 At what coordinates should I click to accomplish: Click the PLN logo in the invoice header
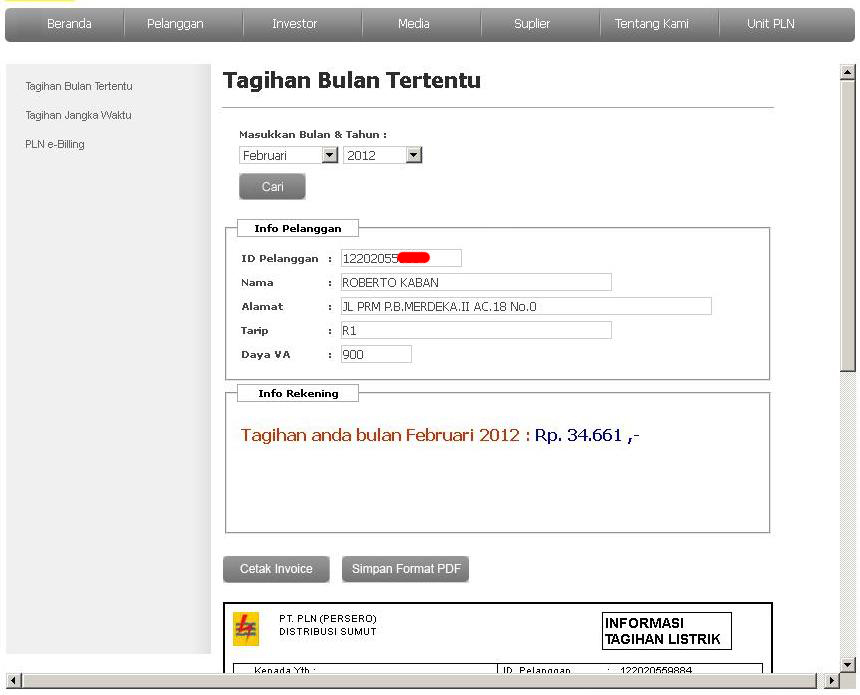[250, 625]
